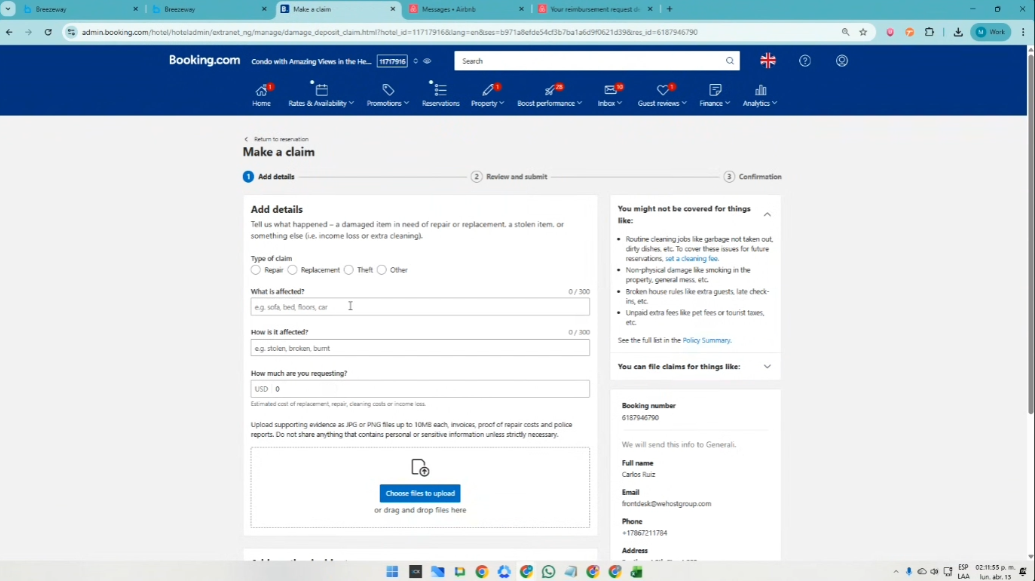Open the Home icon in Booking navigation
This screenshot has width=1035, height=581.
point(261,90)
